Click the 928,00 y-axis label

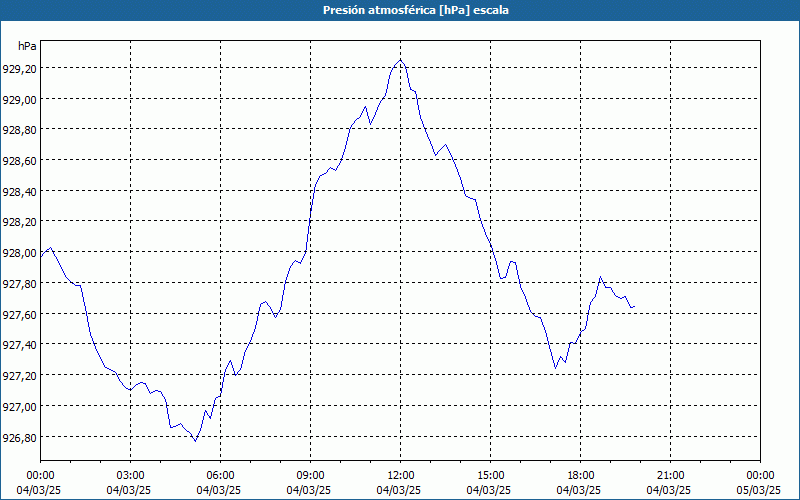(x=20, y=253)
